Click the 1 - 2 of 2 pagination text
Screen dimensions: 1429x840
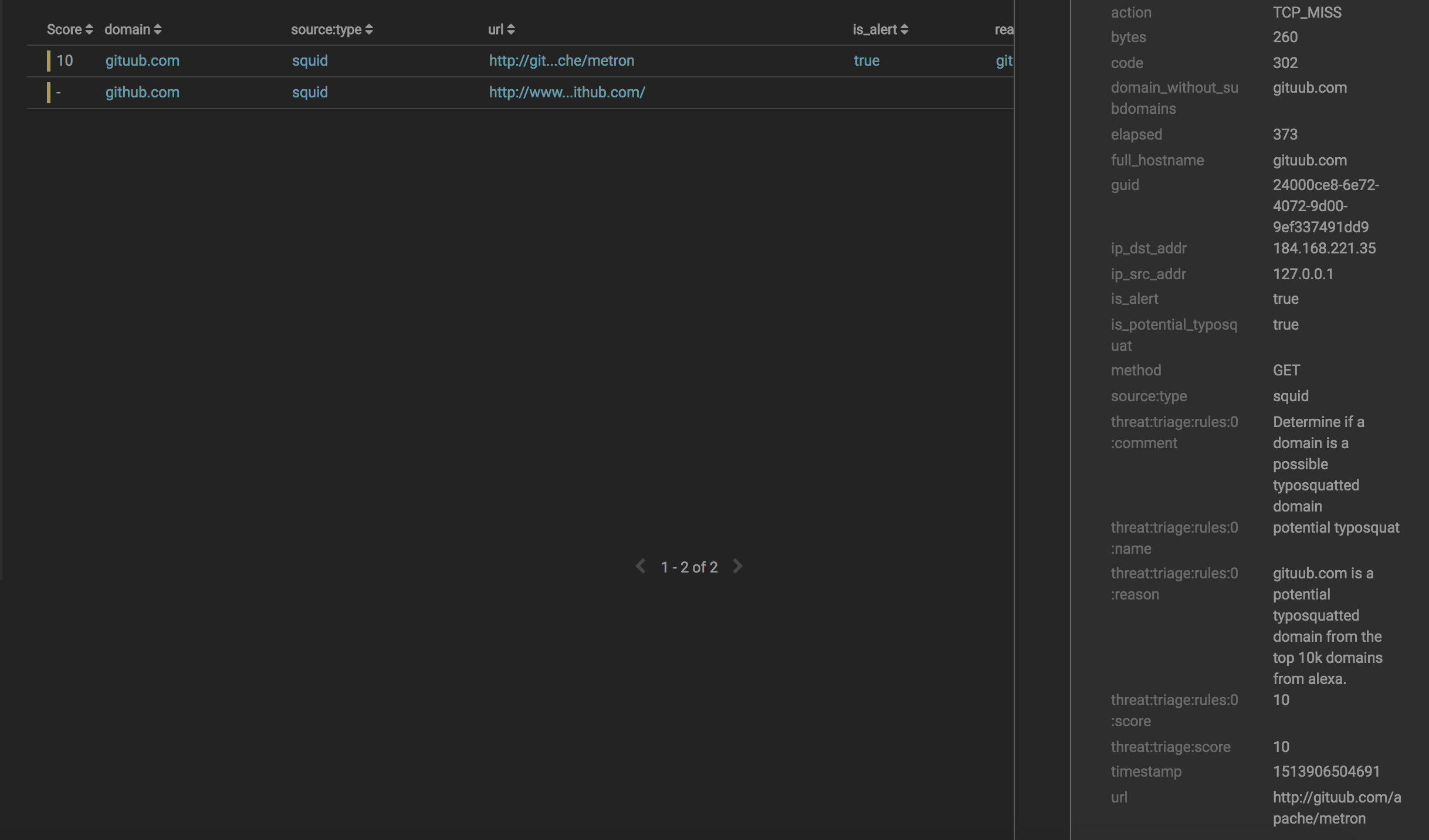[689, 567]
